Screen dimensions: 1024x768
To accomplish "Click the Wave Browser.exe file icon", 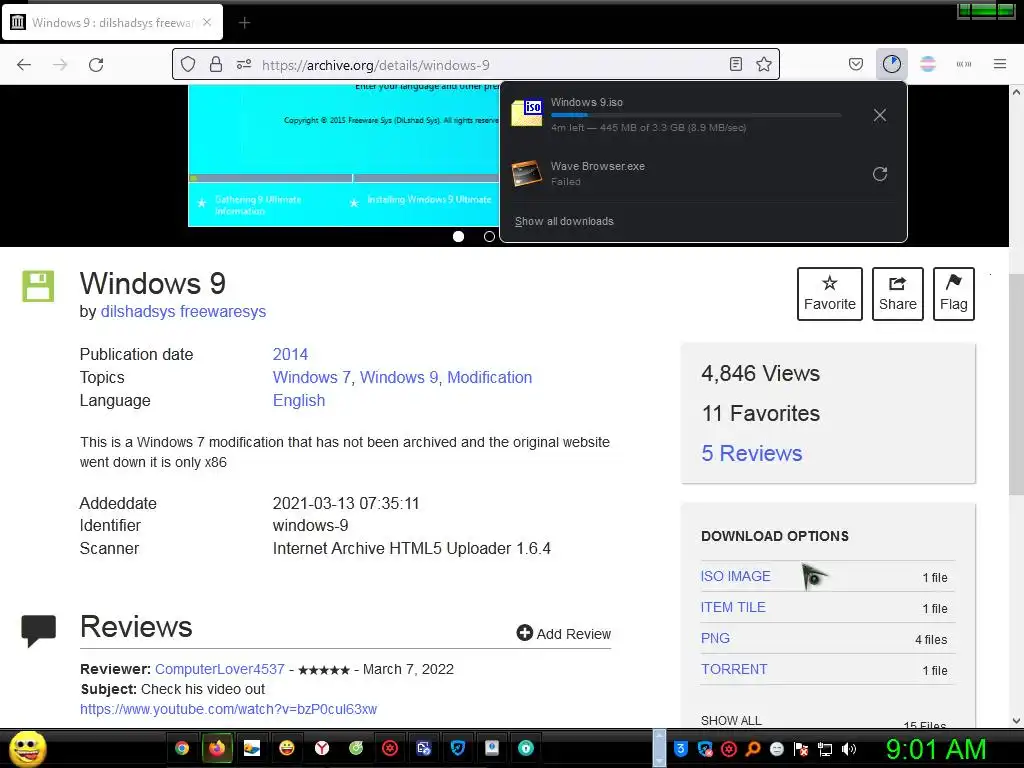I will 527,173.
